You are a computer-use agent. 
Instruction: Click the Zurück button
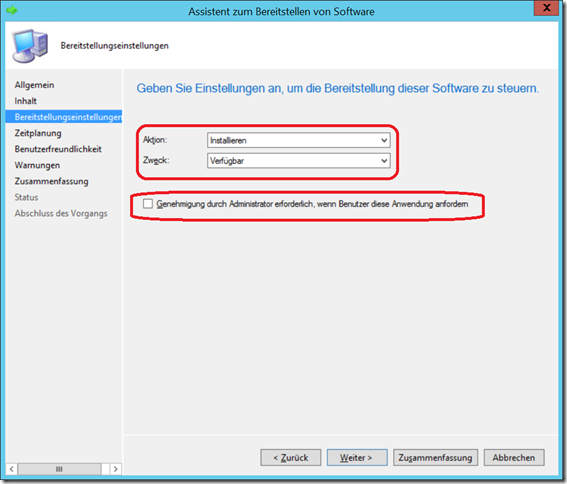(291, 458)
